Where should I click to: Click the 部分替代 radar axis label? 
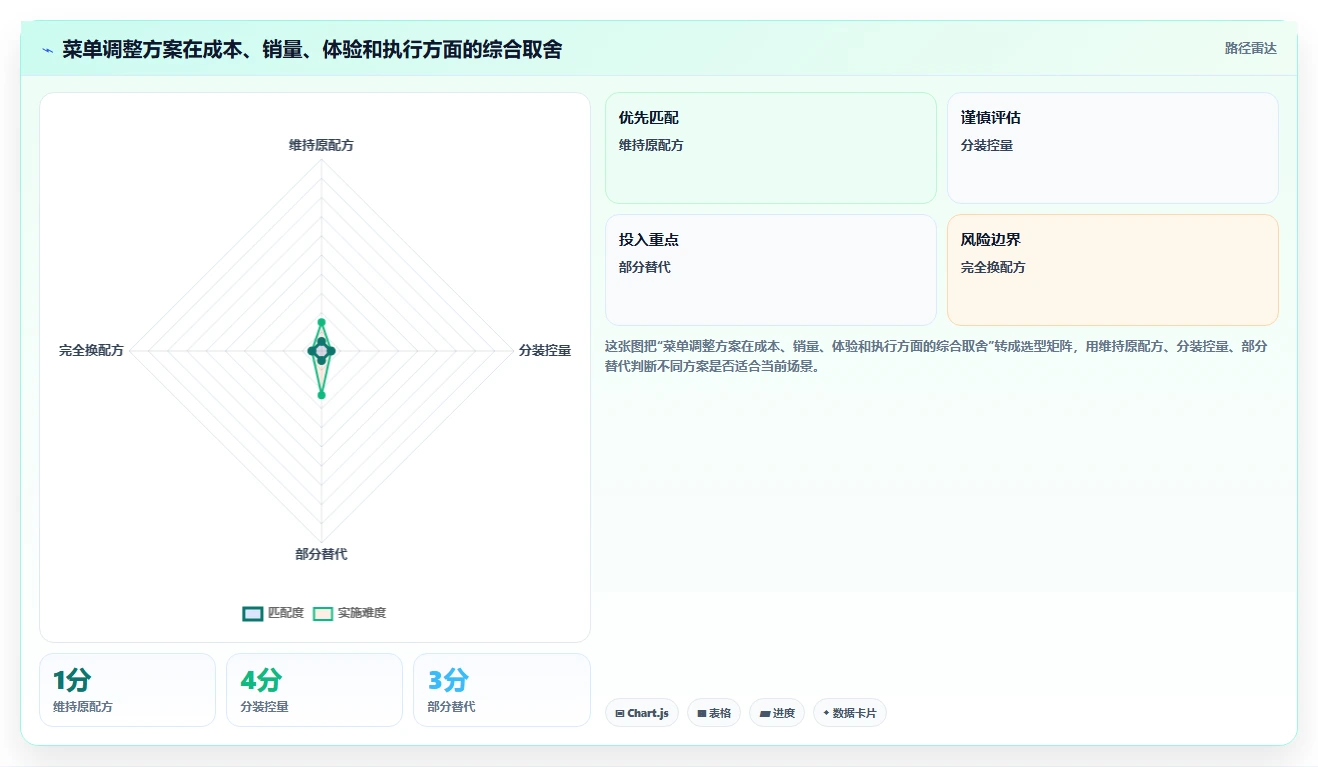pyautogui.click(x=321, y=554)
